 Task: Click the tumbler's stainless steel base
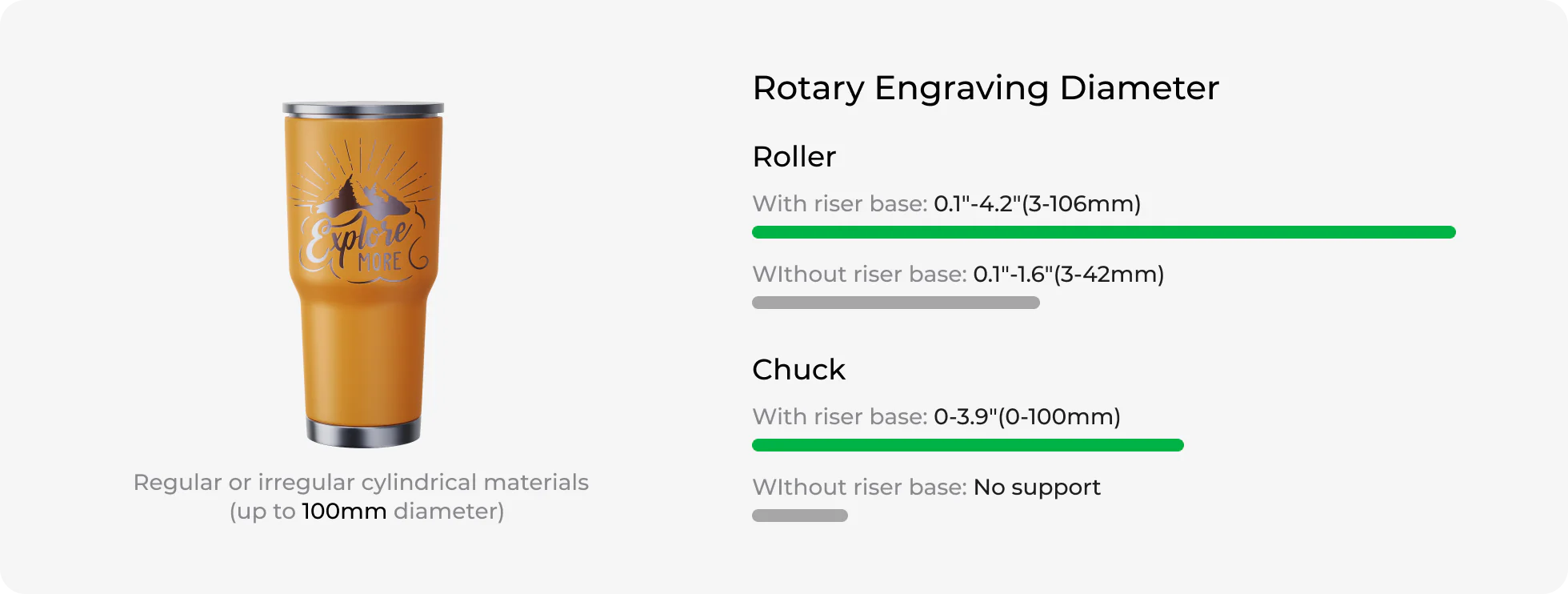[362, 433]
